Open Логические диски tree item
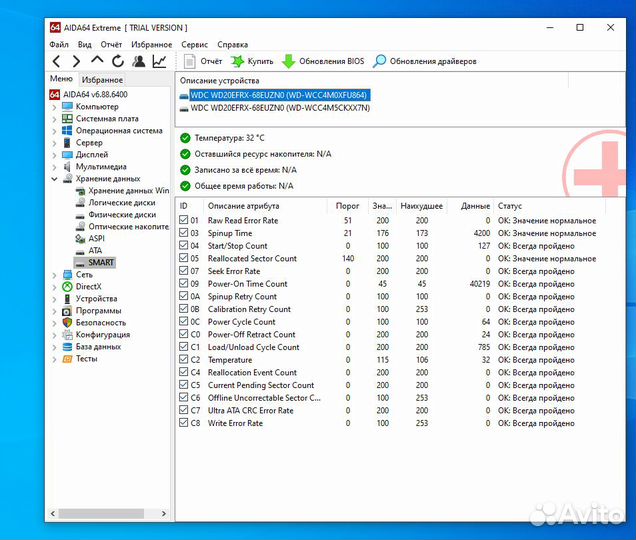Image resolution: width=636 pixels, height=540 pixels. pos(116,202)
